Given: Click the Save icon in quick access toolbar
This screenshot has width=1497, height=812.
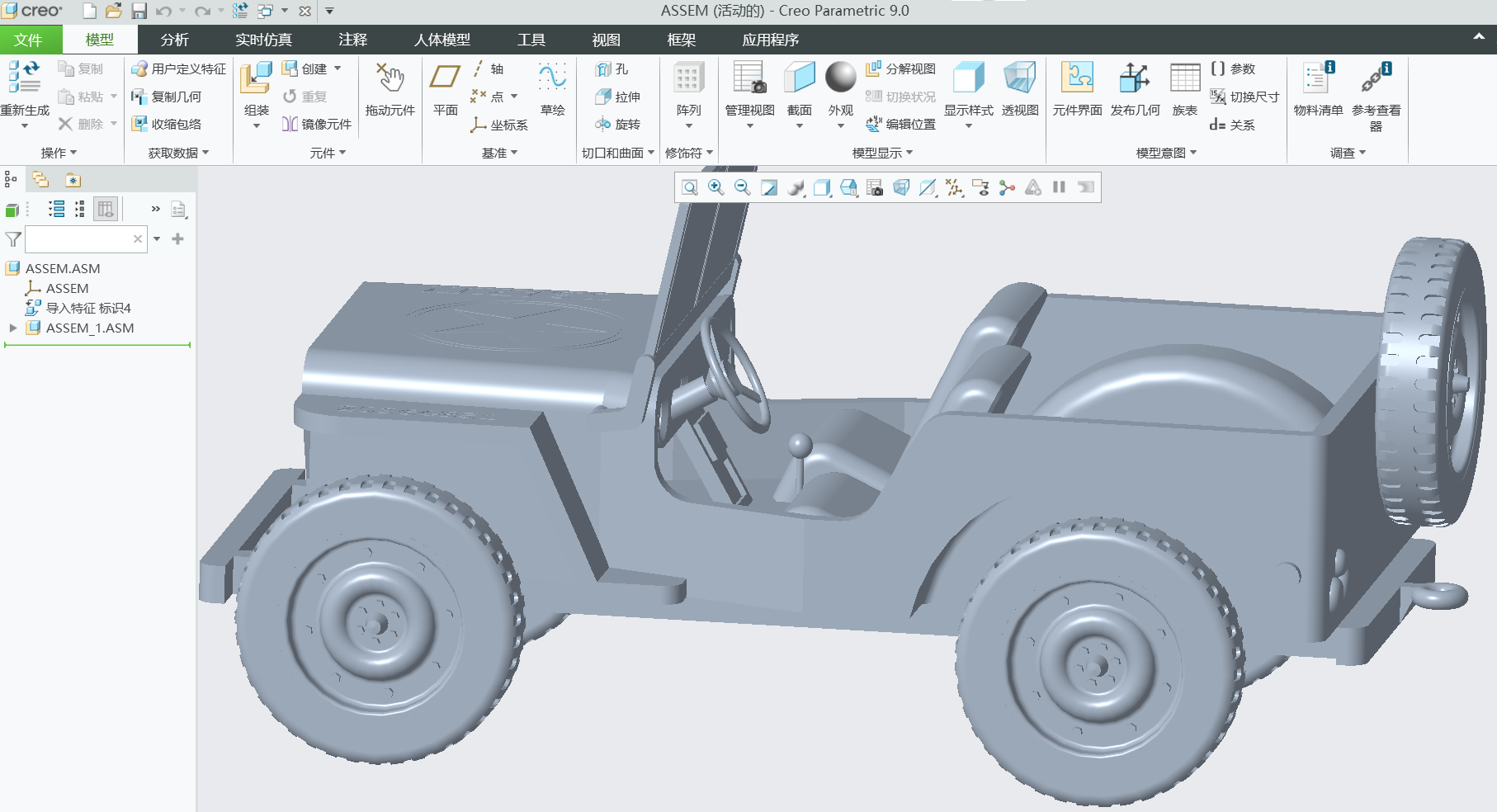Looking at the screenshot, I should [x=139, y=11].
